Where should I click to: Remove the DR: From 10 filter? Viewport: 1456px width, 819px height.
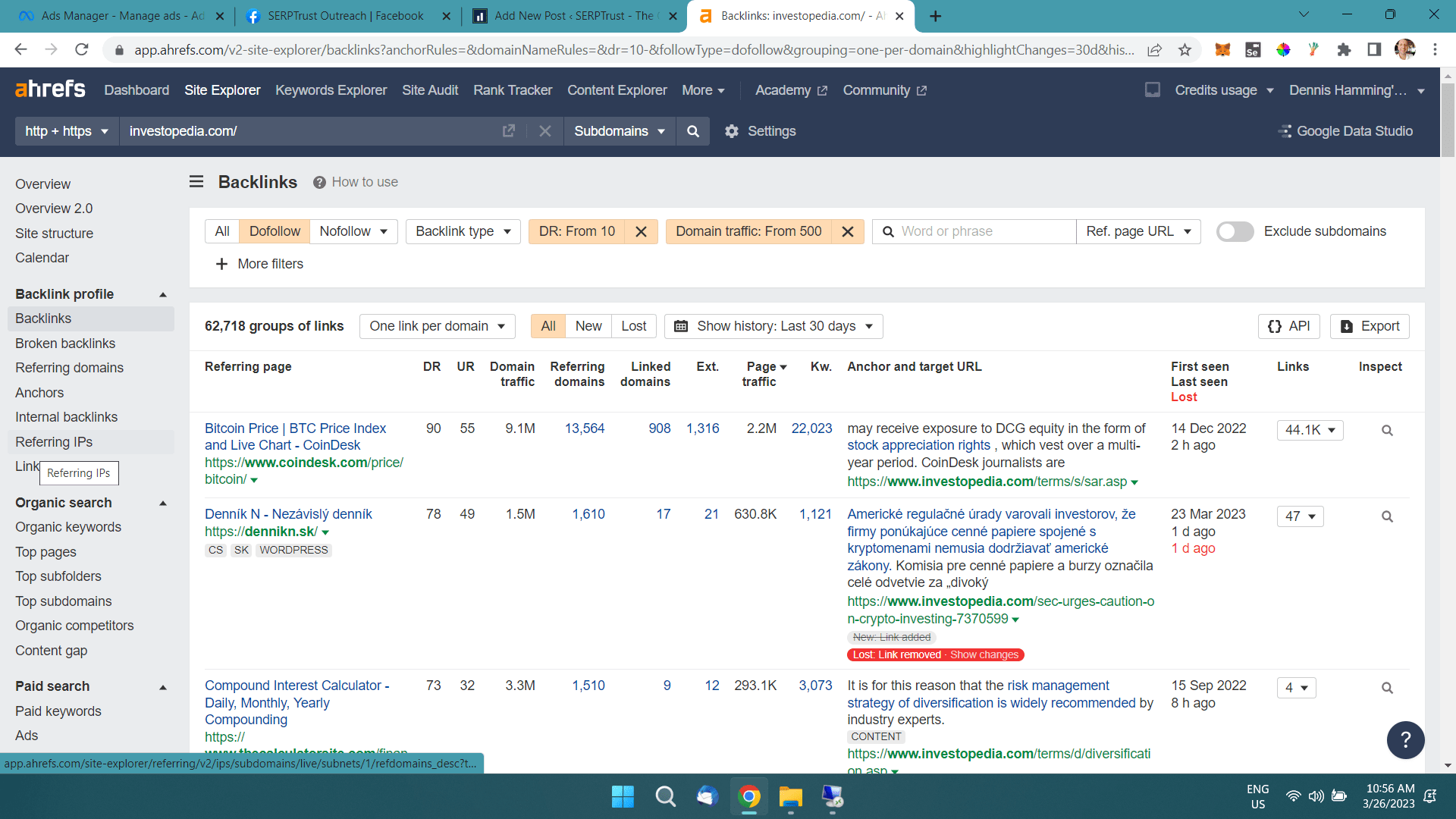(642, 232)
